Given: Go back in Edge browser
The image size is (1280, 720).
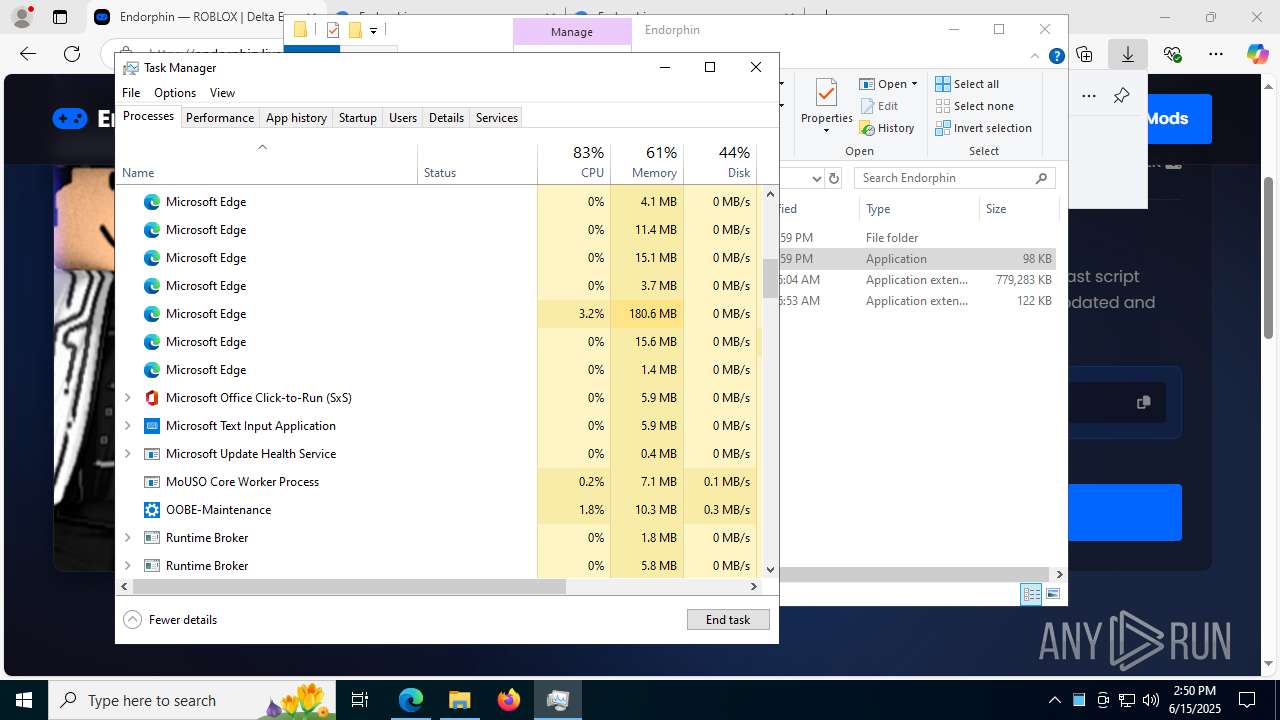Looking at the screenshot, I should (x=28, y=54).
